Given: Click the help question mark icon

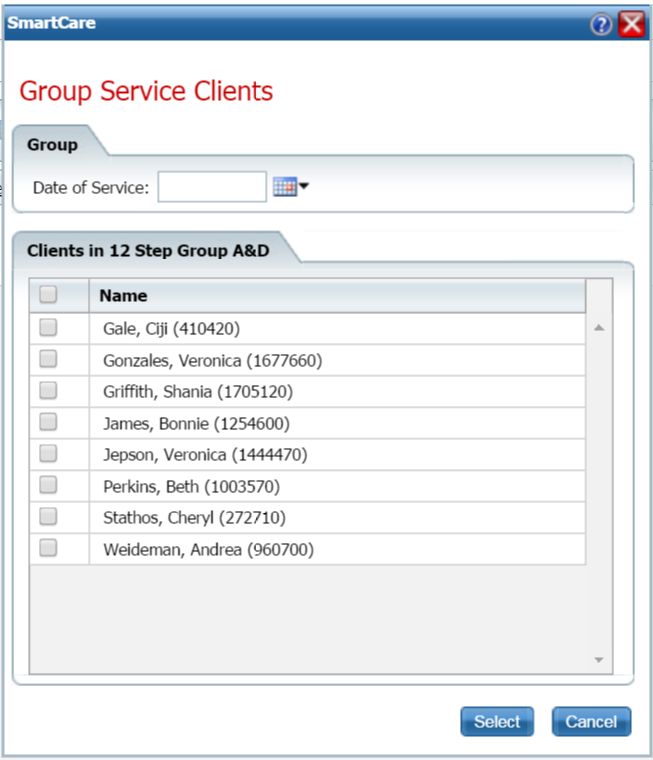Looking at the screenshot, I should [601, 25].
